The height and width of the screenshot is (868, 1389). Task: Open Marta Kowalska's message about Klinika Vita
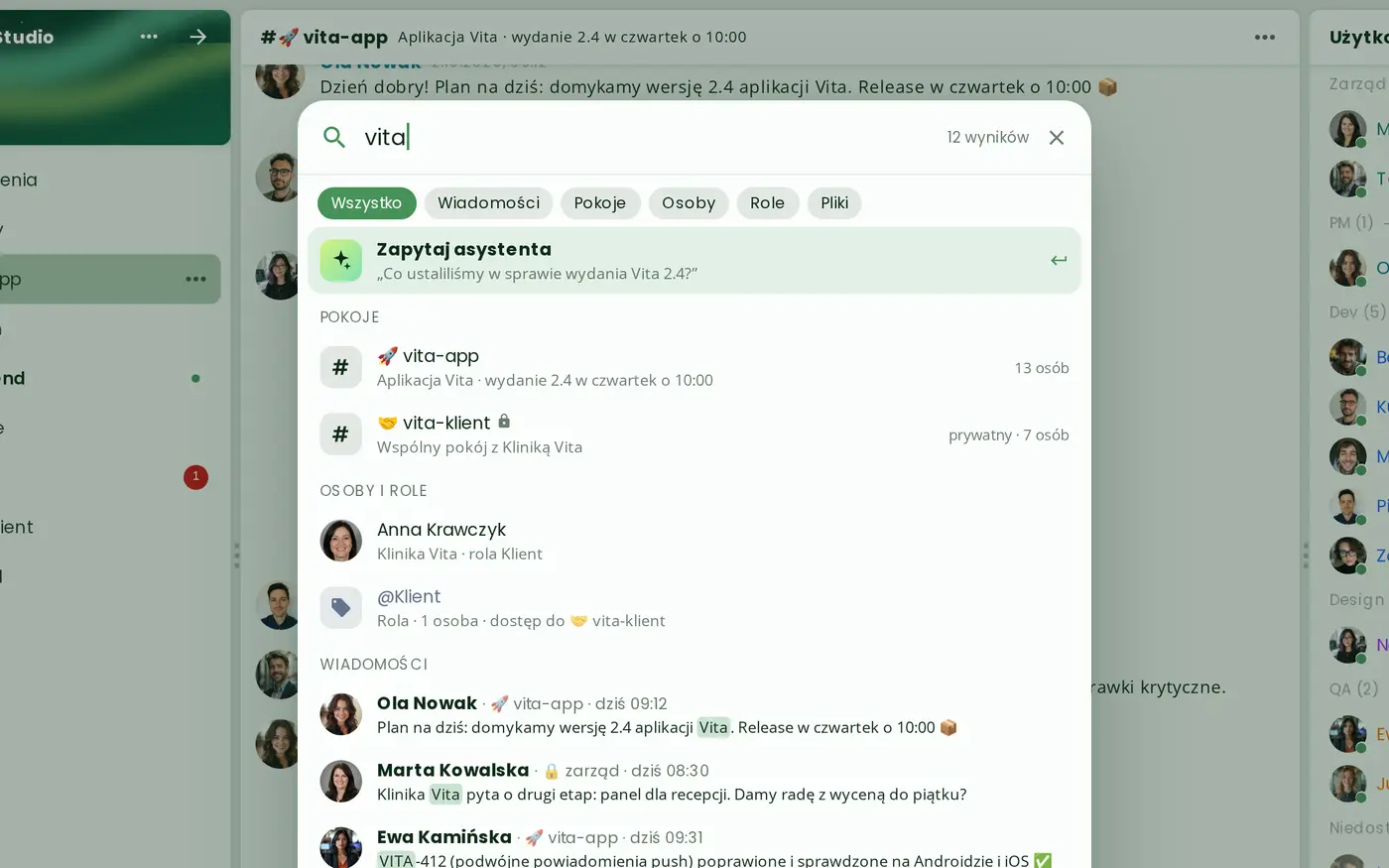[x=694, y=782]
